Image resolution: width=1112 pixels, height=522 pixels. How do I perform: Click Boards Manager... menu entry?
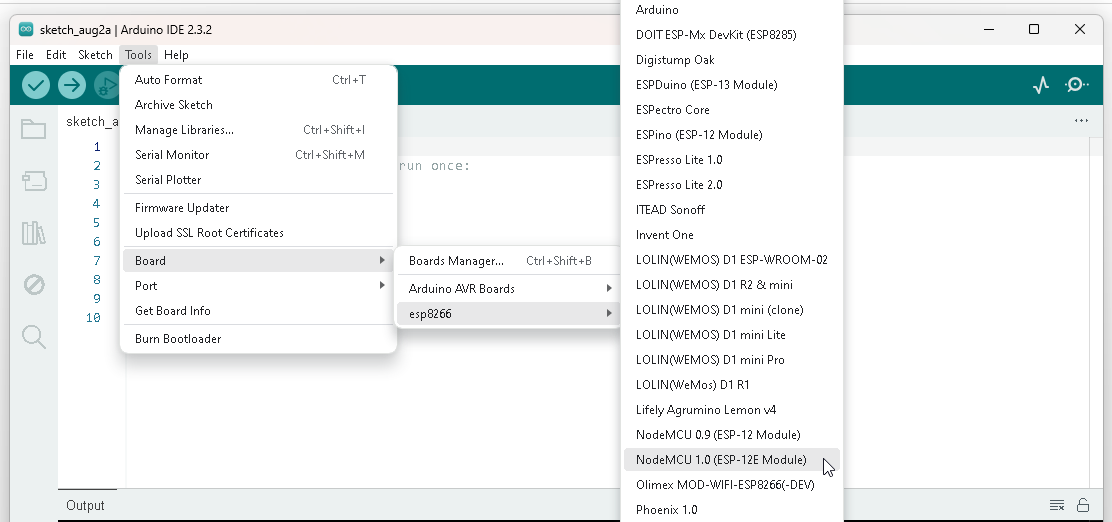[456, 261]
